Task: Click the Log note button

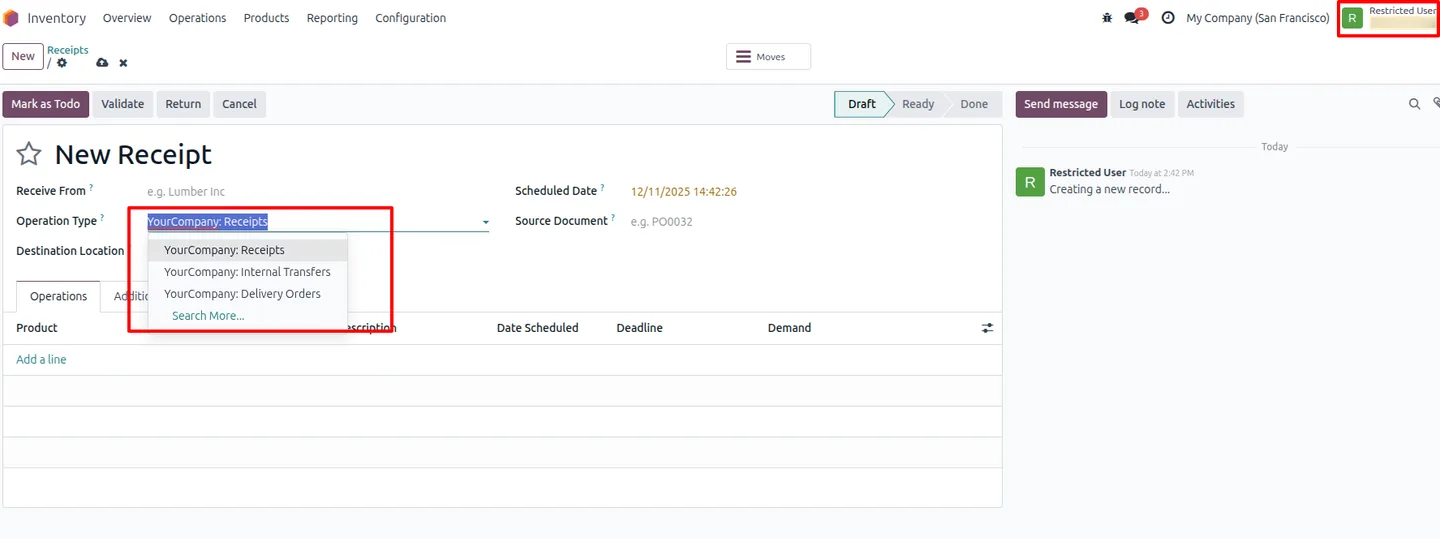Action: pyautogui.click(x=1142, y=104)
